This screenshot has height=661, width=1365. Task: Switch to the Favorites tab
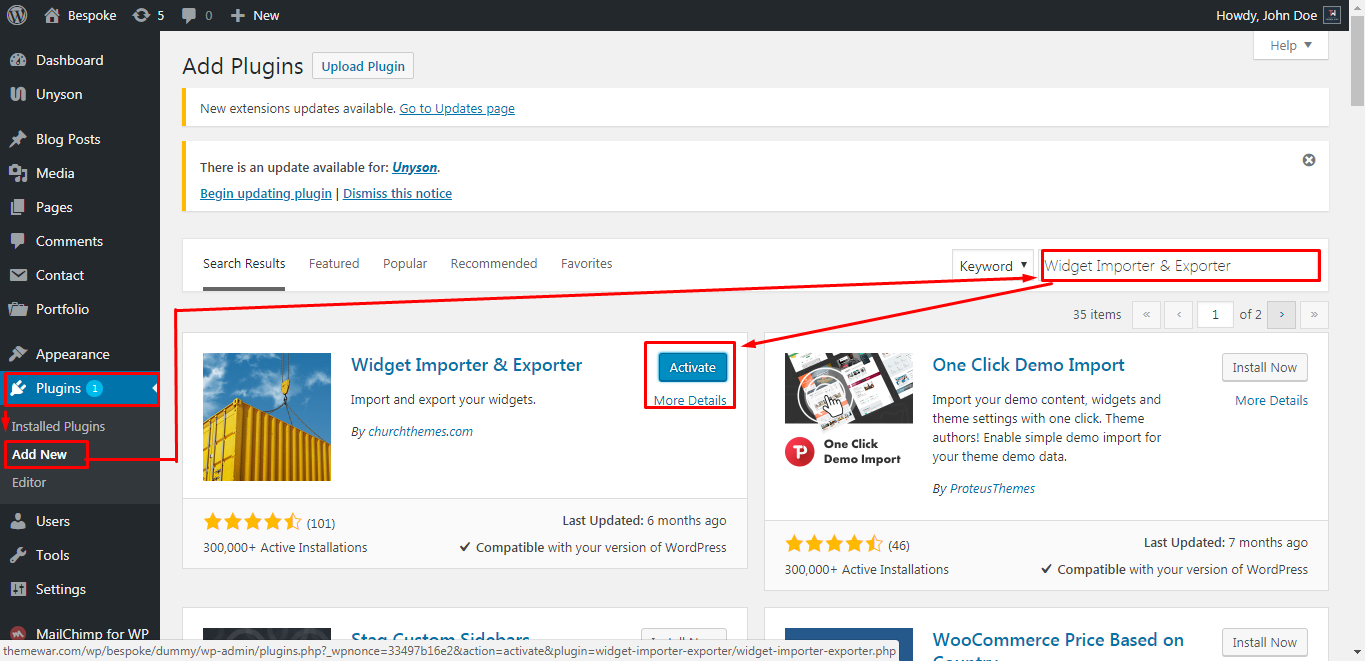[x=587, y=264]
